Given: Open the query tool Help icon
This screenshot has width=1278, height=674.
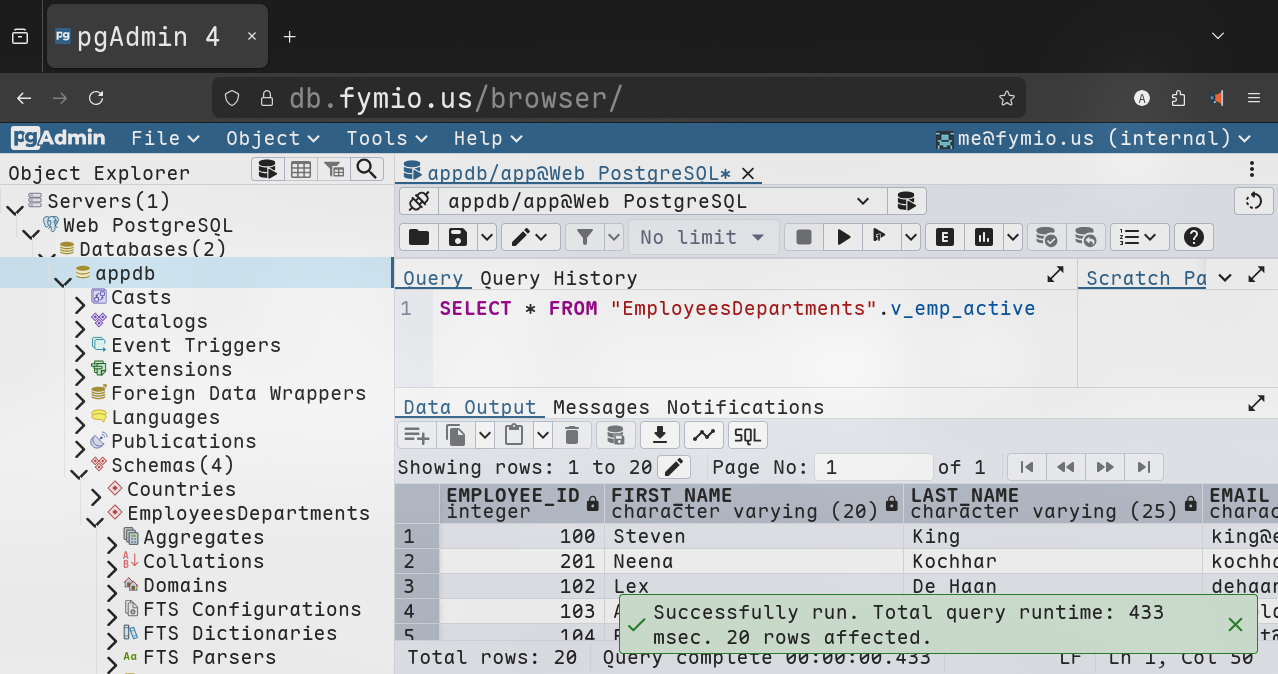Looking at the screenshot, I should pos(1193,237).
